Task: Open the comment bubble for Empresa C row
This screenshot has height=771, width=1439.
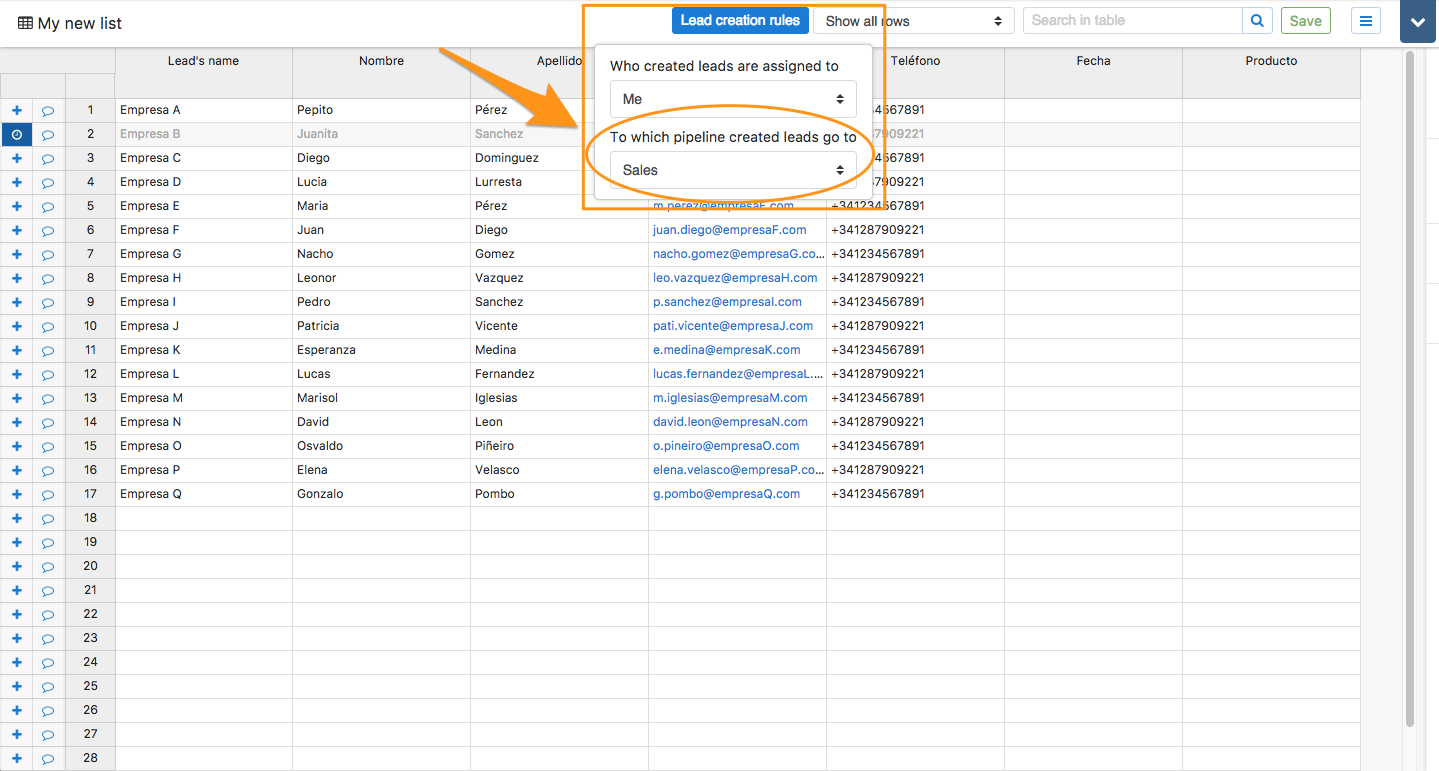Action: pyautogui.click(x=48, y=158)
